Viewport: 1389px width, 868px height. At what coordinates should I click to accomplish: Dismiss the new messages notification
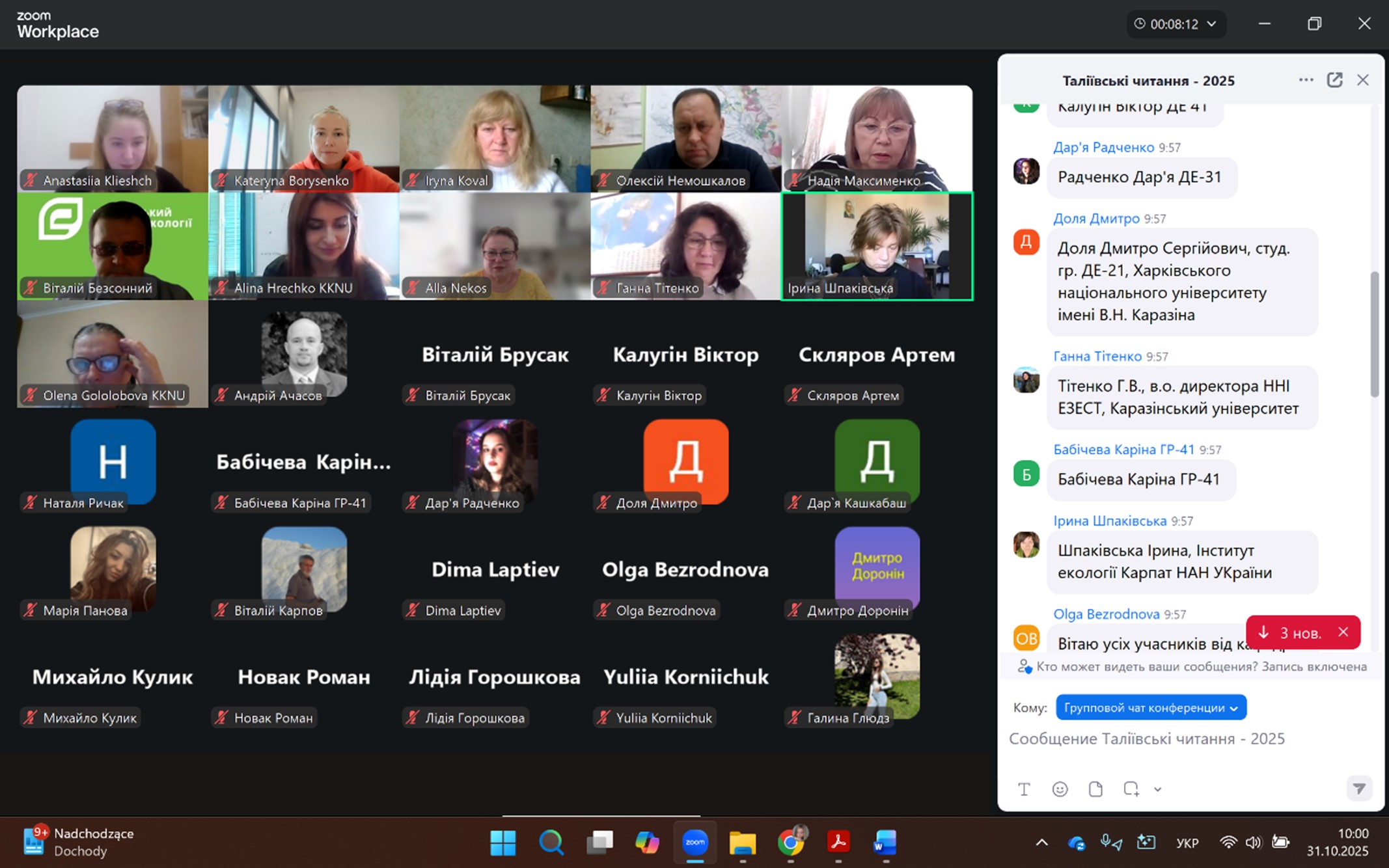(1343, 632)
